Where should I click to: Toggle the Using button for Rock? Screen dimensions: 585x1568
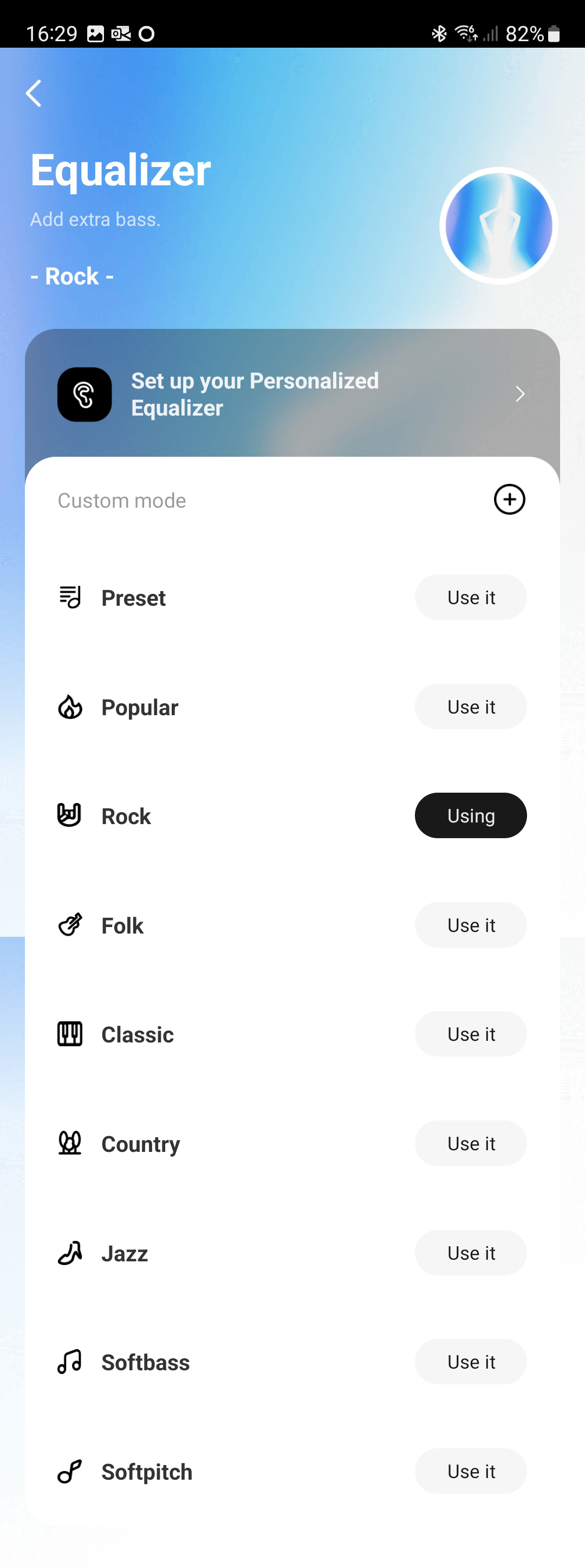point(471,815)
